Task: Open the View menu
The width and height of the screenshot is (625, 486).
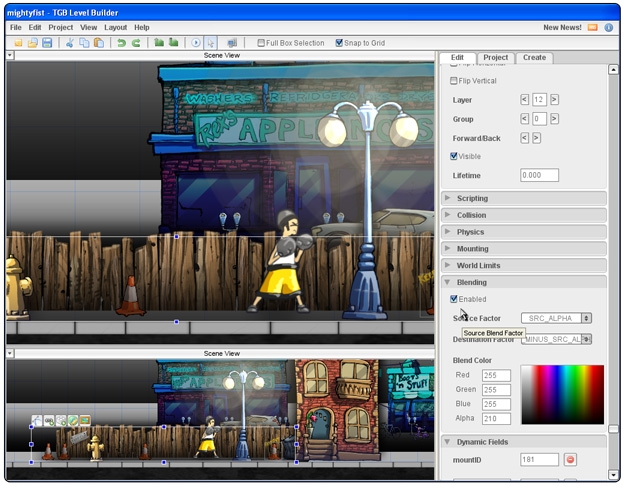Action: 88,28
